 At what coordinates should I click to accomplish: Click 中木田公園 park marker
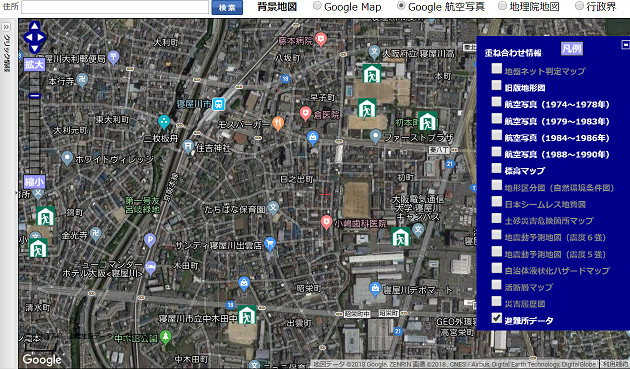pos(166,337)
